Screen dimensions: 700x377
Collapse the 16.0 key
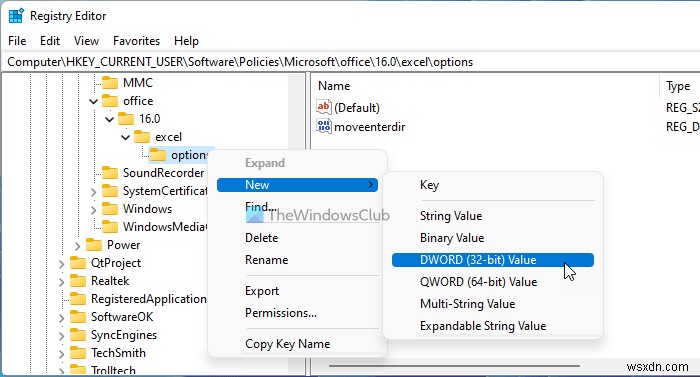(109, 119)
